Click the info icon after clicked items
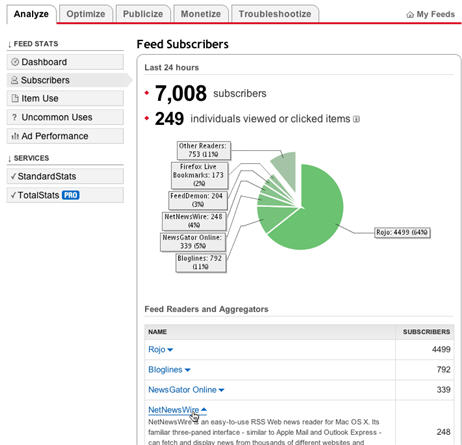Screen dimensions: 462x445 point(356,119)
